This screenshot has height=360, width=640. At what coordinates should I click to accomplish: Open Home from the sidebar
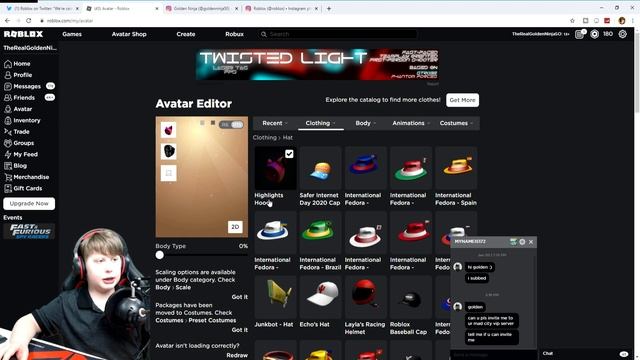tap(17, 64)
